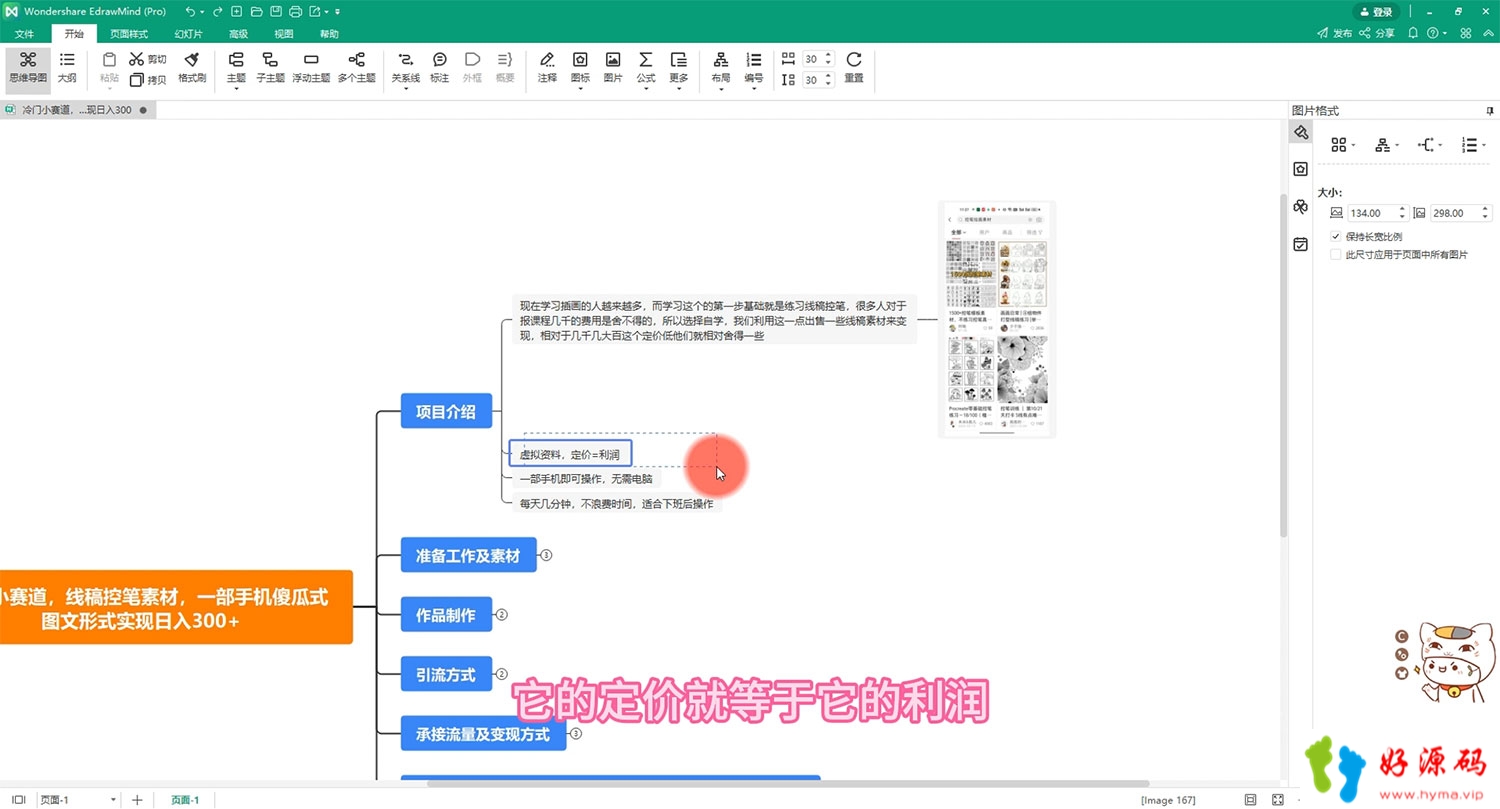The width and height of the screenshot is (1500, 809).
Task: Add a 标注 callout
Action: [x=439, y=68]
